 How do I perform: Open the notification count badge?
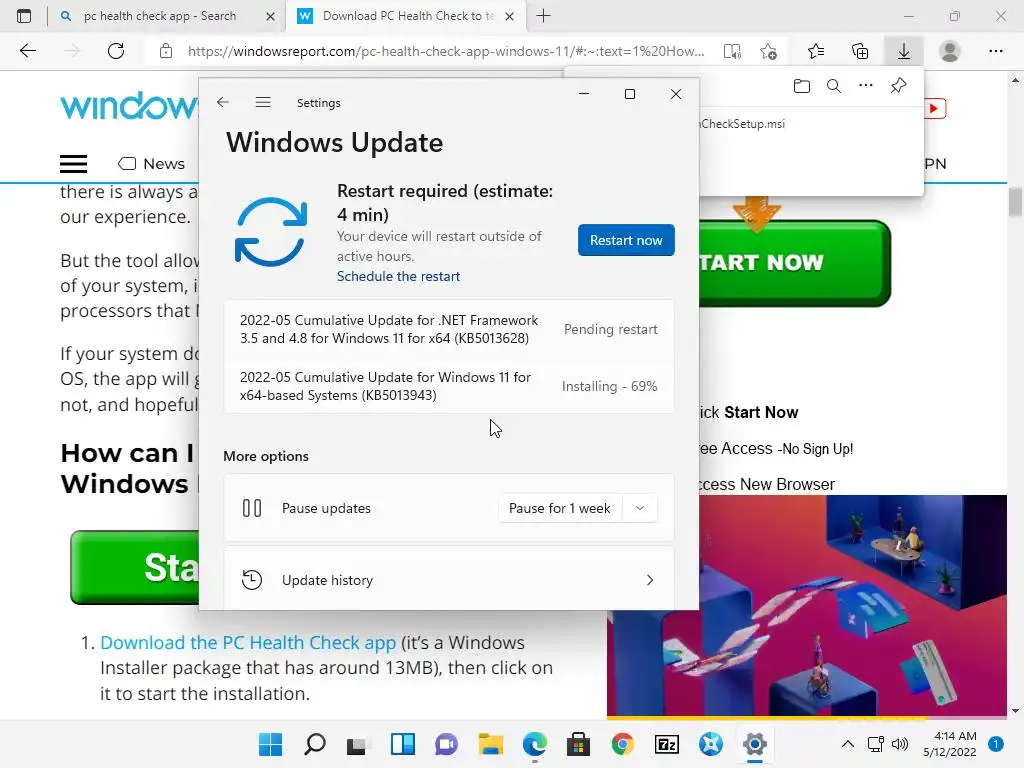click(996, 744)
